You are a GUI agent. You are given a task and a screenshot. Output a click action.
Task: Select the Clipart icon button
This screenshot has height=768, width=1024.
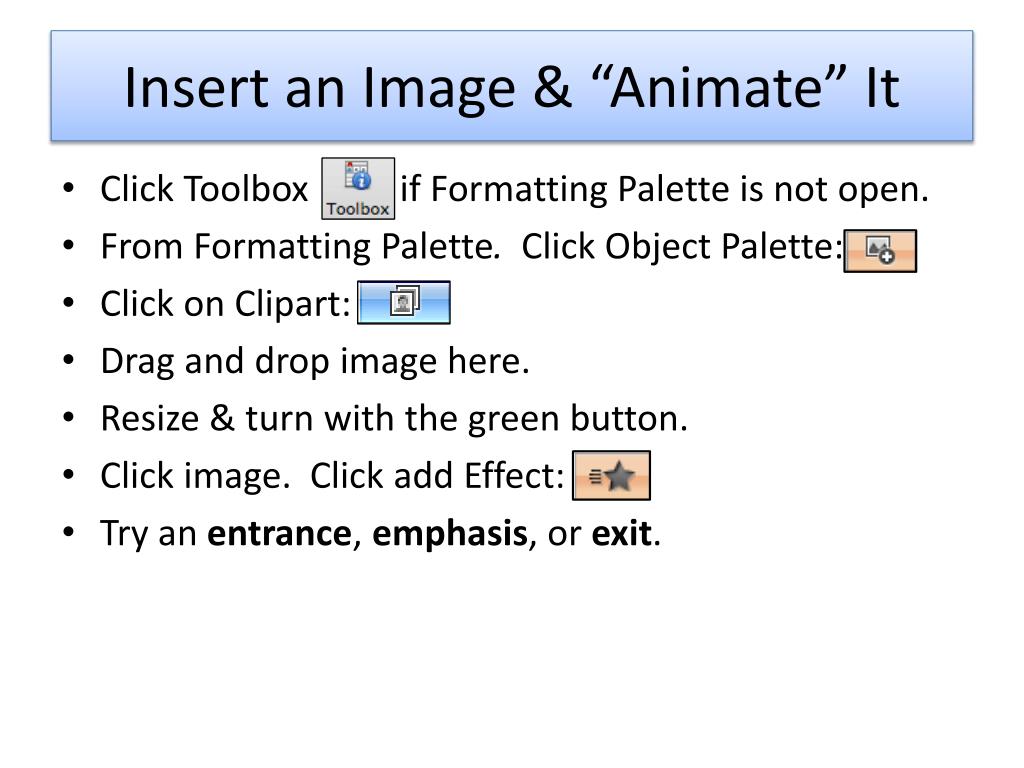(404, 302)
